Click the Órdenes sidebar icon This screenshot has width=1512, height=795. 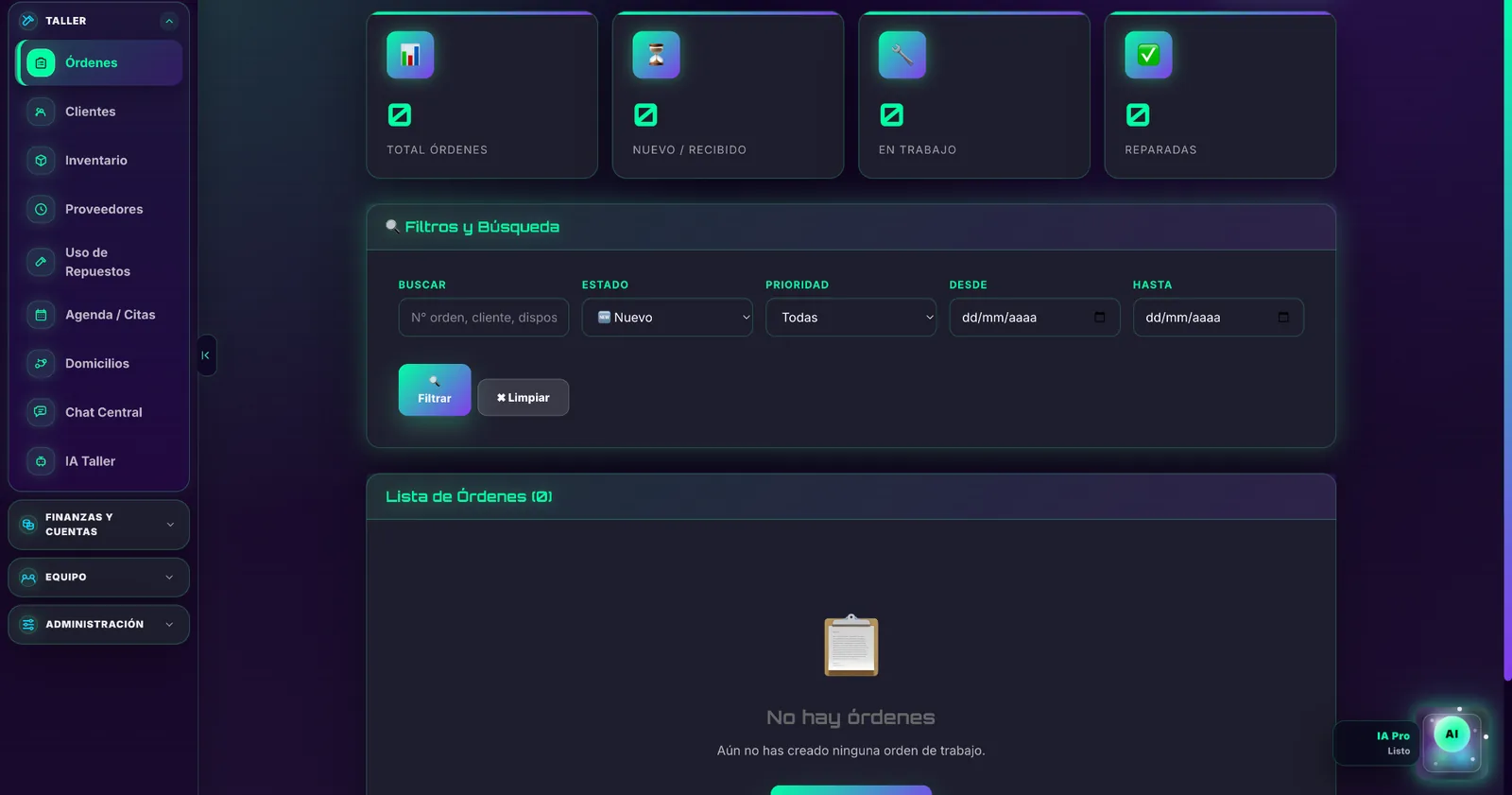pos(41,63)
